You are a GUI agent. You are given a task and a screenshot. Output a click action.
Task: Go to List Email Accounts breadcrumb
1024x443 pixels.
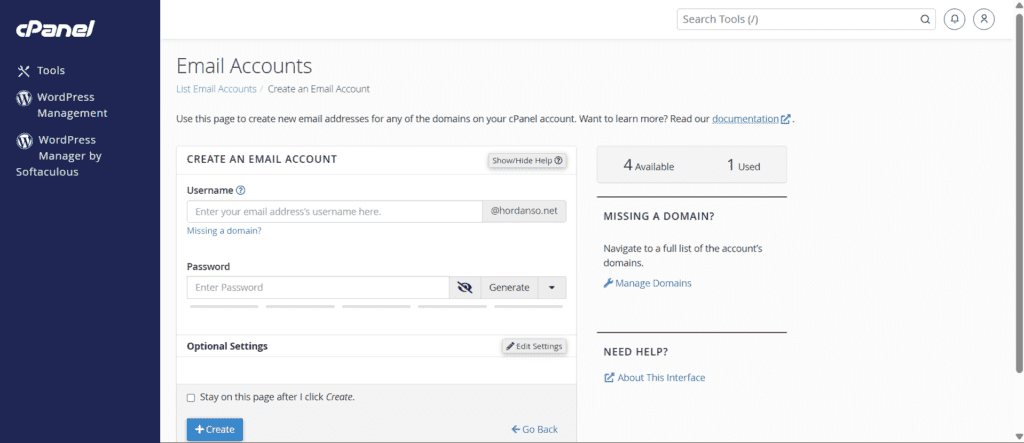click(216, 89)
